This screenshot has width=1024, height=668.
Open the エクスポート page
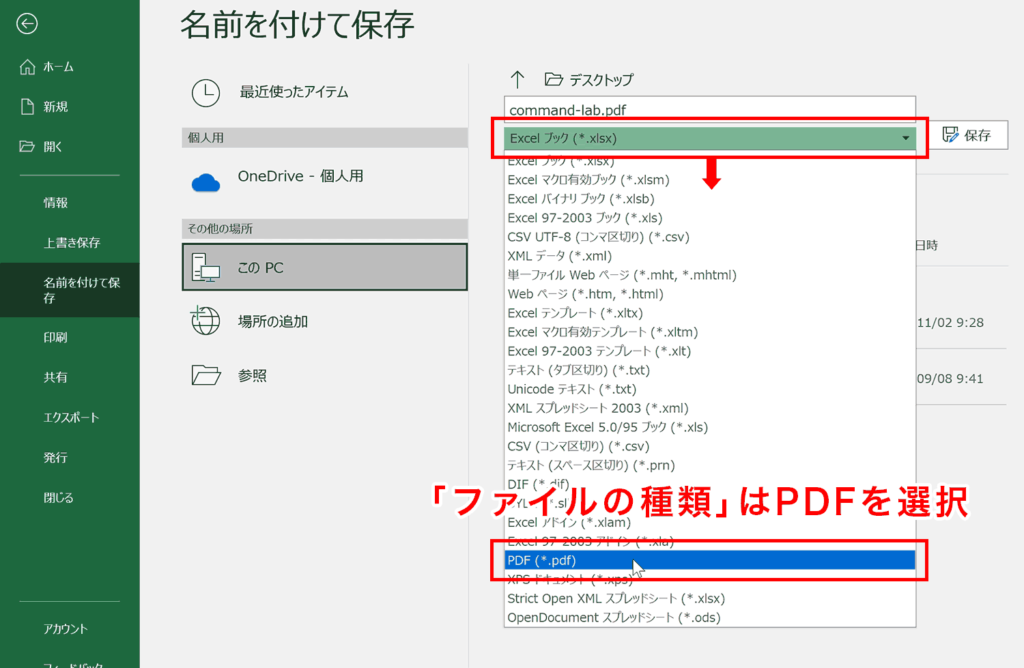pyautogui.click(x=69, y=417)
